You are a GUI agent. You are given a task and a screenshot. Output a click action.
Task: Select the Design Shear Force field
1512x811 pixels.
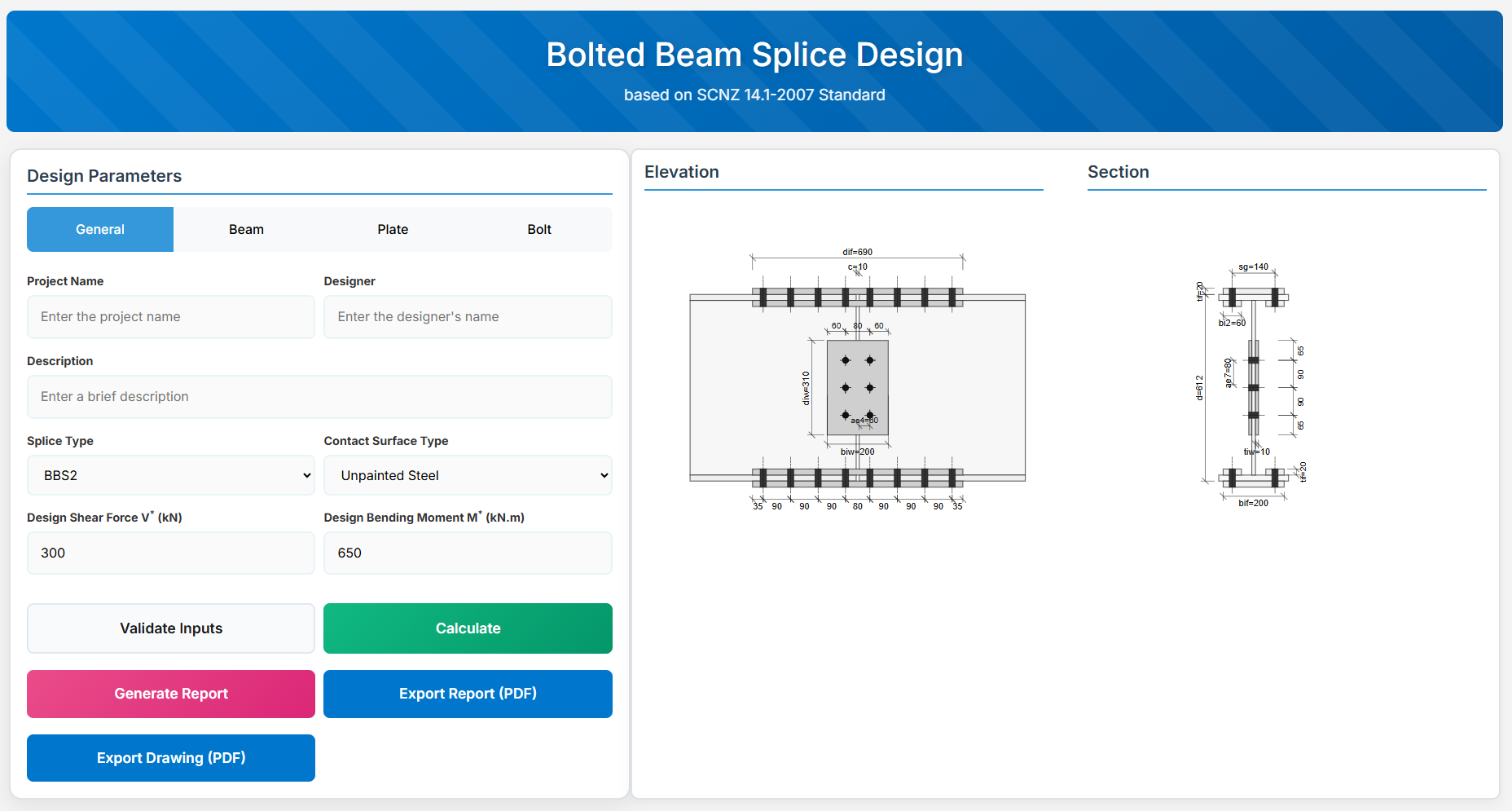tap(171, 553)
